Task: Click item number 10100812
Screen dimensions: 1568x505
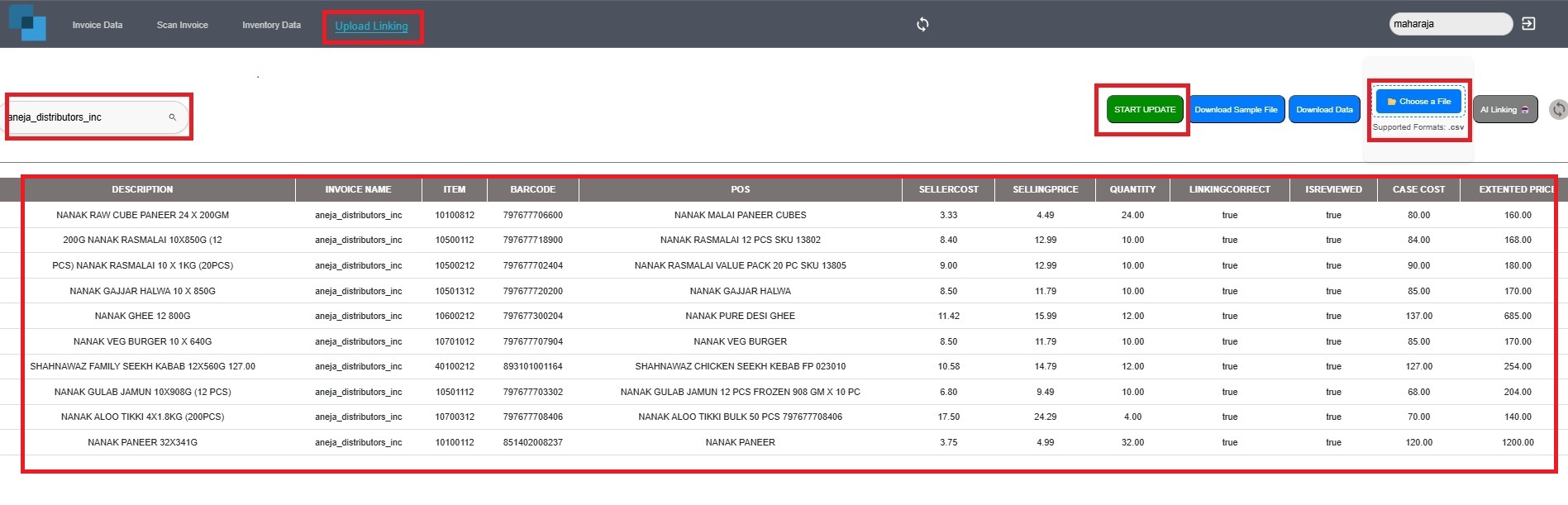Action: click(455, 215)
